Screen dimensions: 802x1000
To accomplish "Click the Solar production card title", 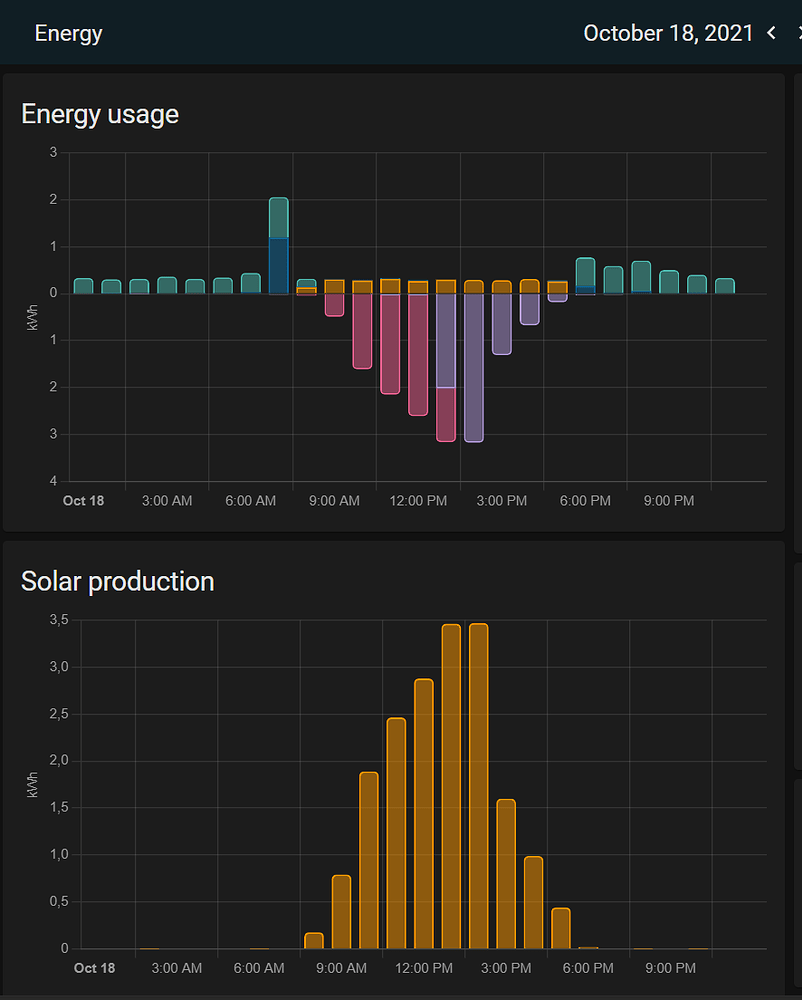I will click(117, 581).
